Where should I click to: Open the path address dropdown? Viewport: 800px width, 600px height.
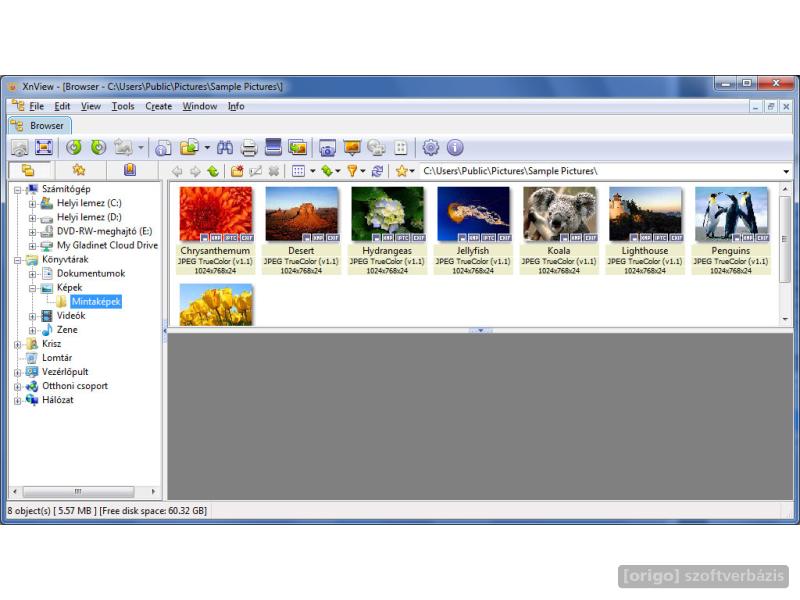(x=786, y=171)
